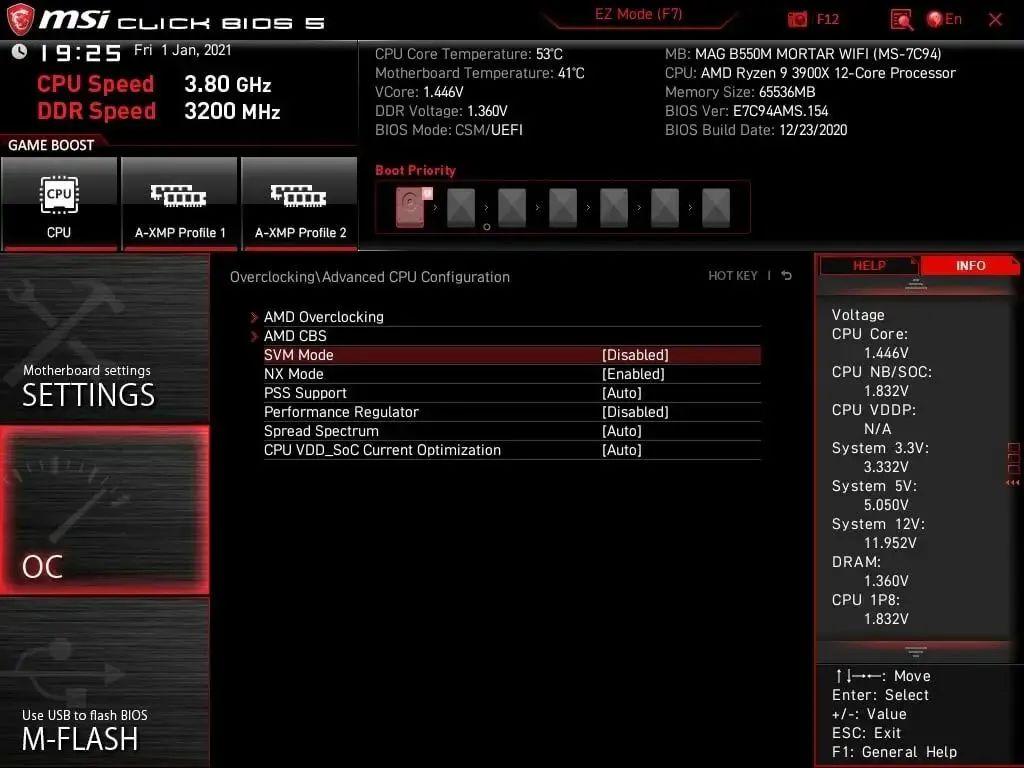
Task: Change NX Mode Enabled value
Action: coord(633,374)
